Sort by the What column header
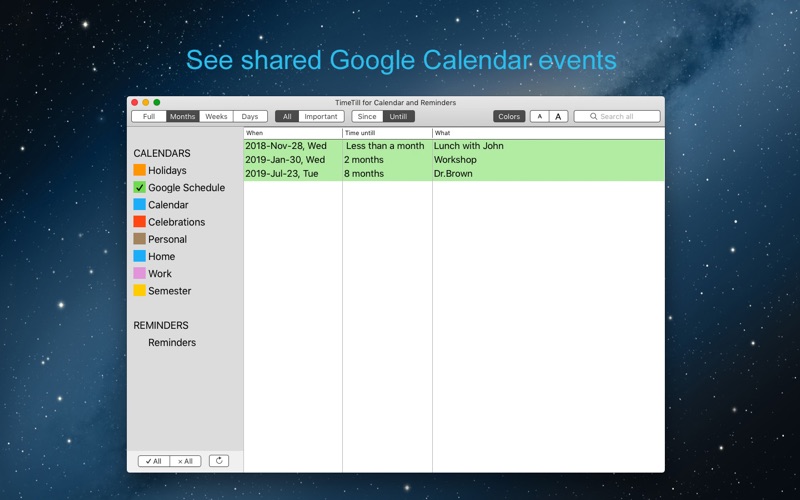800x500 pixels. pyautogui.click(x=548, y=133)
